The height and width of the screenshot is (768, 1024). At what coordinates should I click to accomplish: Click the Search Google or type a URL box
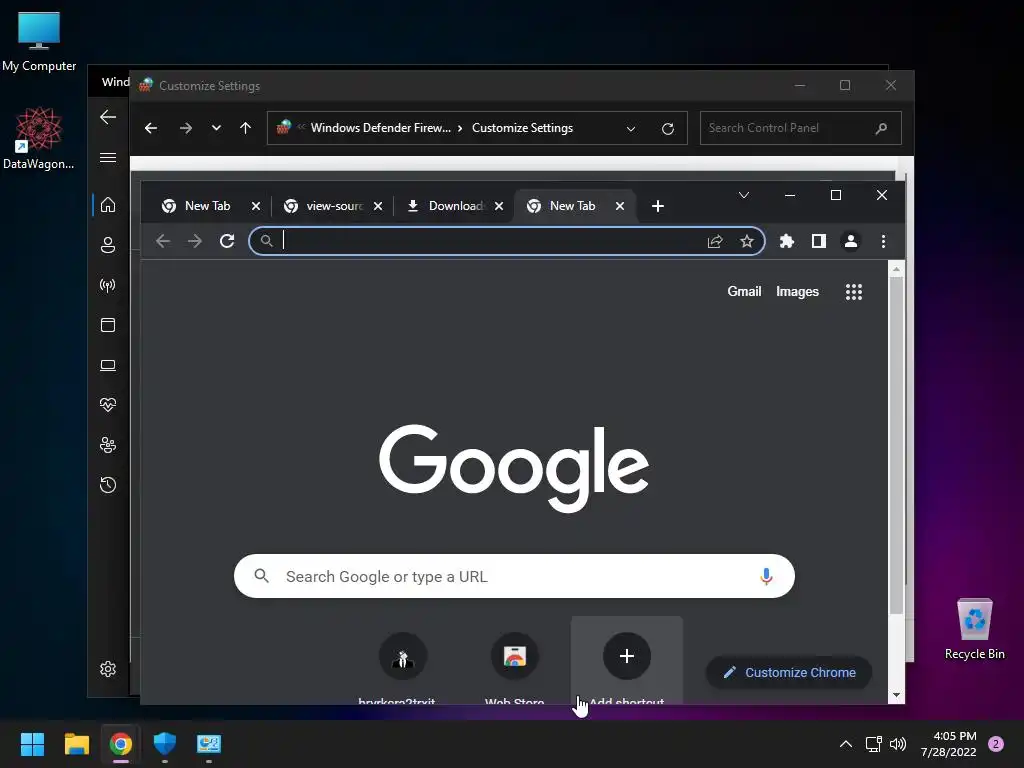click(x=514, y=576)
